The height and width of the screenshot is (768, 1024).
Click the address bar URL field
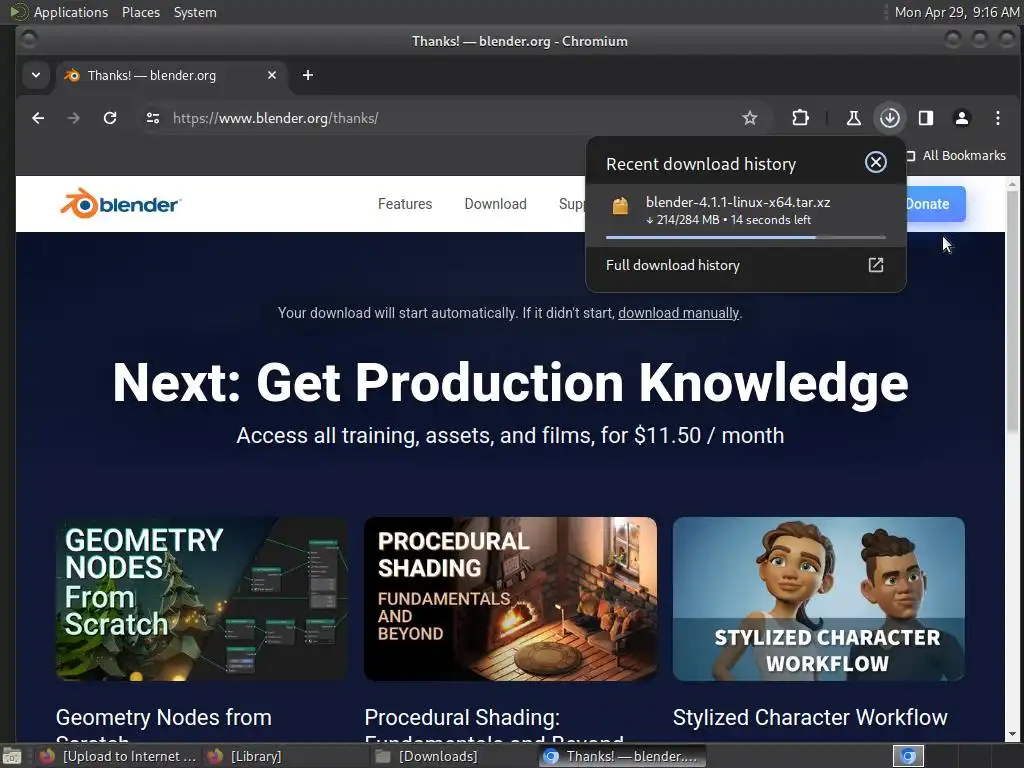pyautogui.click(x=451, y=118)
